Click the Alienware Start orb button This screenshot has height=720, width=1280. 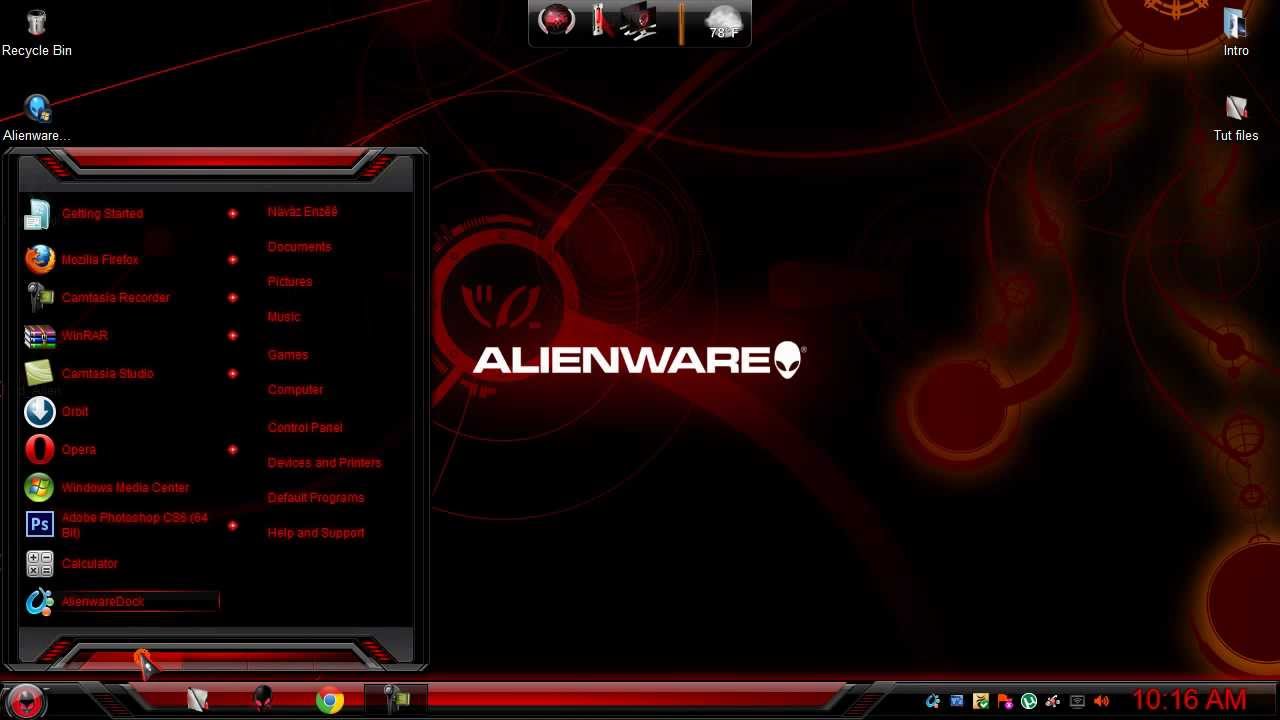pos(25,701)
